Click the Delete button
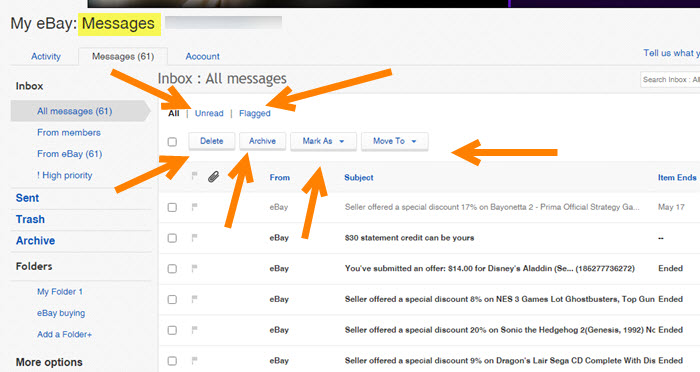 click(212, 141)
